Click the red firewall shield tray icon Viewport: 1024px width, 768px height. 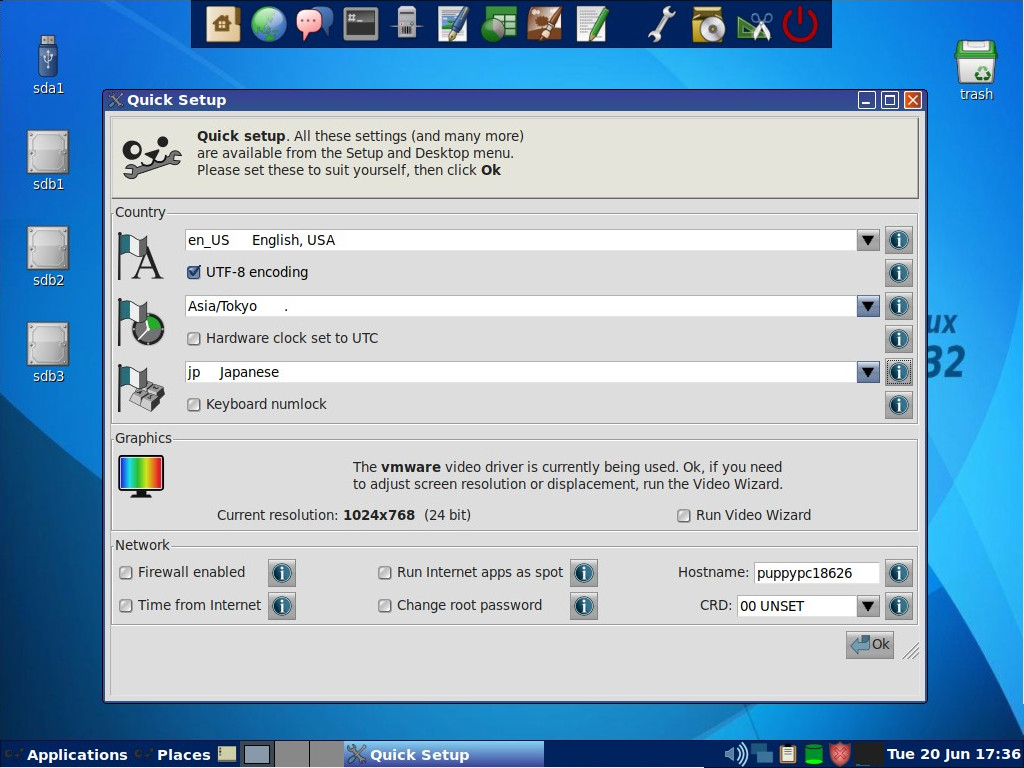click(x=840, y=754)
